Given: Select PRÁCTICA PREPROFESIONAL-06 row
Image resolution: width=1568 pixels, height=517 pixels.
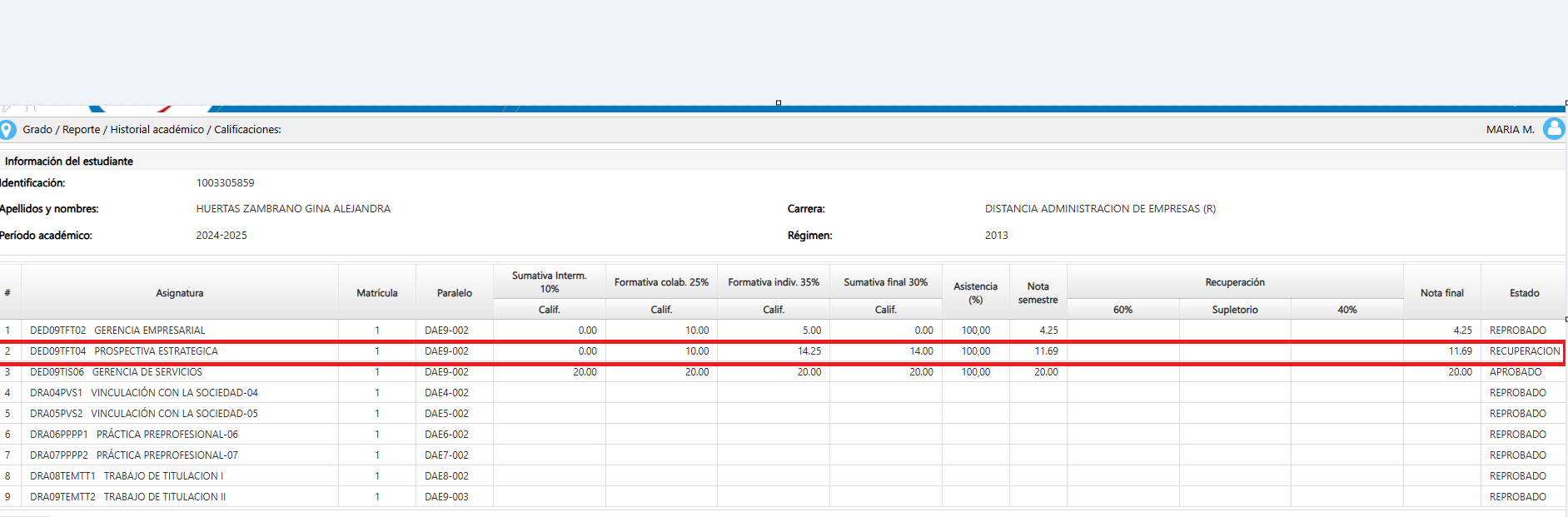Looking at the screenshot, I should 784,435.
